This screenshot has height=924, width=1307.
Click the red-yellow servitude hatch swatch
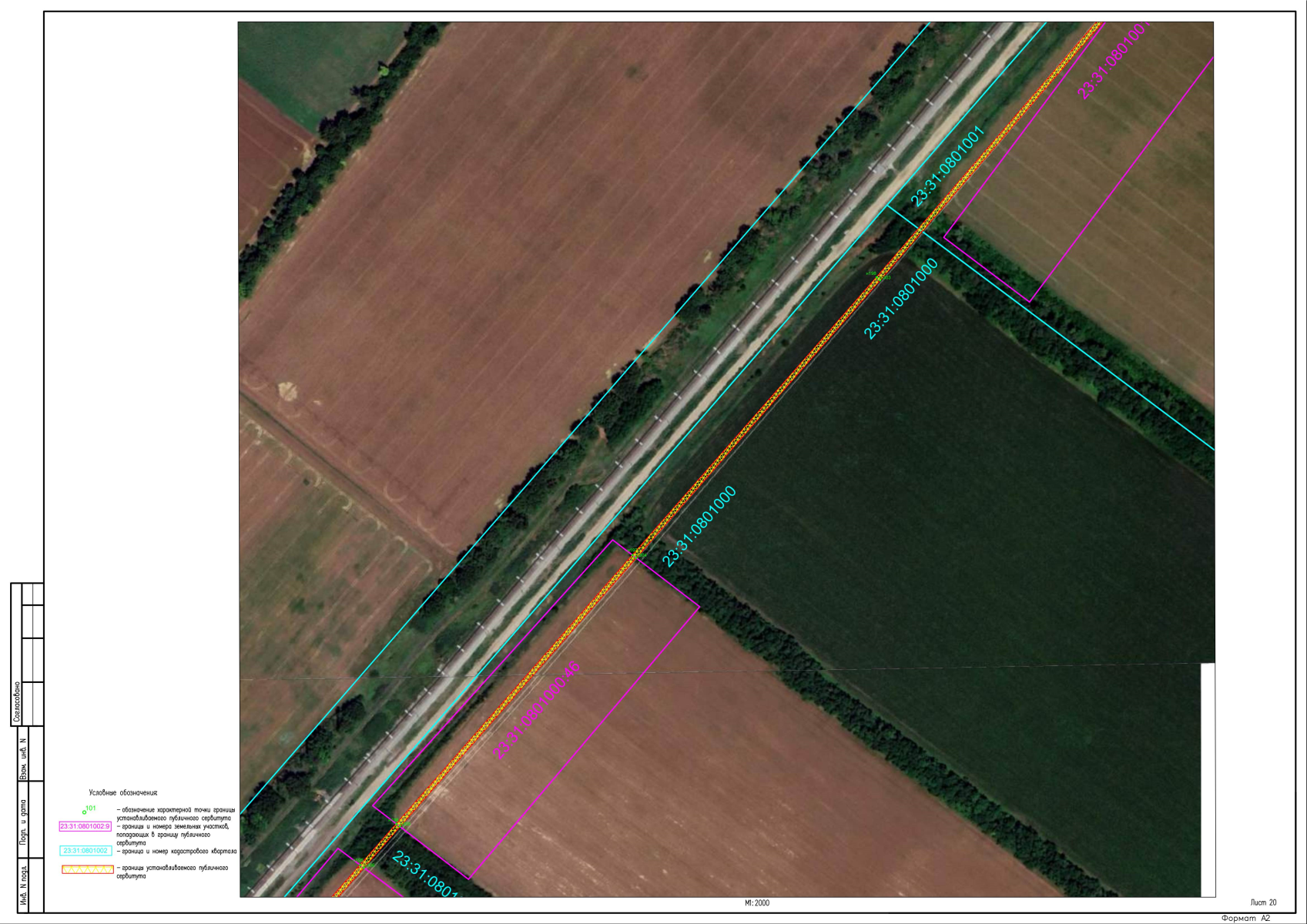tap(87, 869)
